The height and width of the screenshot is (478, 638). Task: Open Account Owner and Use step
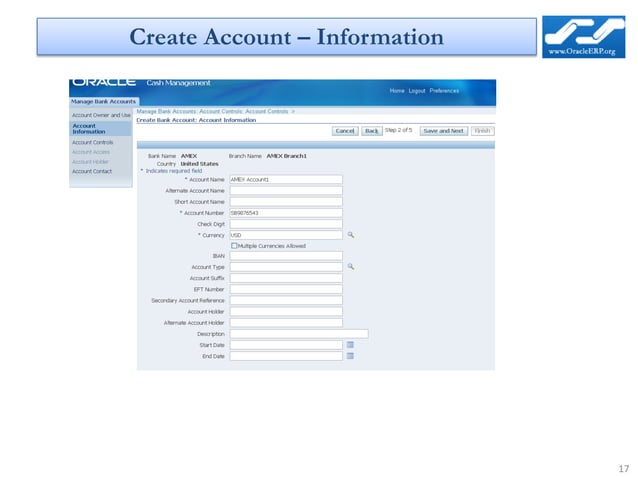pos(101,115)
